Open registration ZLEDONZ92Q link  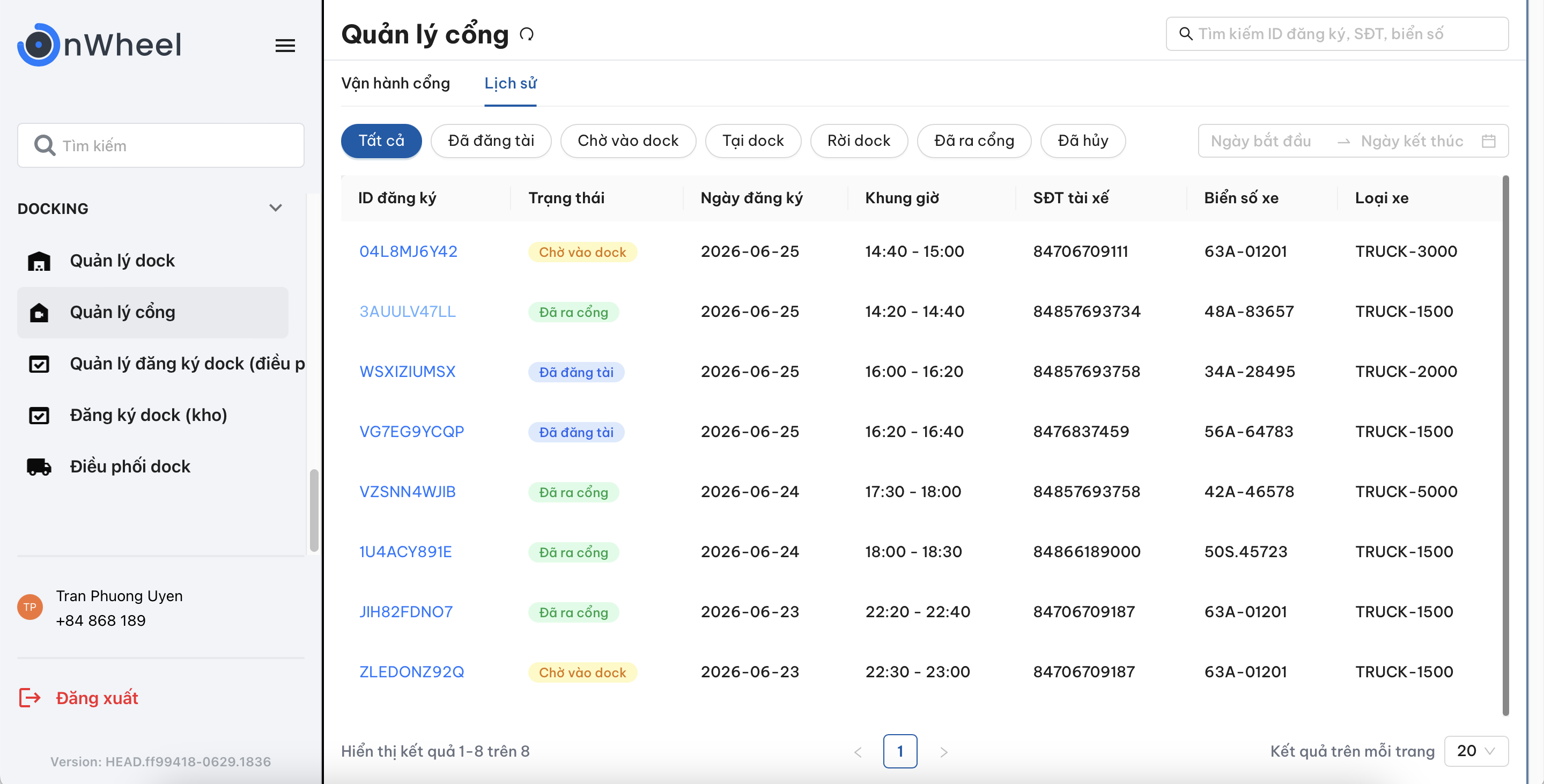412,672
